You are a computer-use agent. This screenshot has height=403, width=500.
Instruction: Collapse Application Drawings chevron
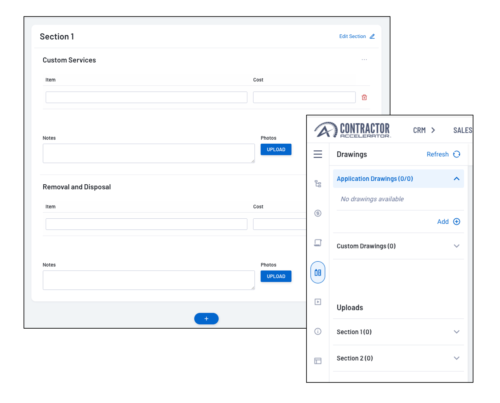coord(456,179)
